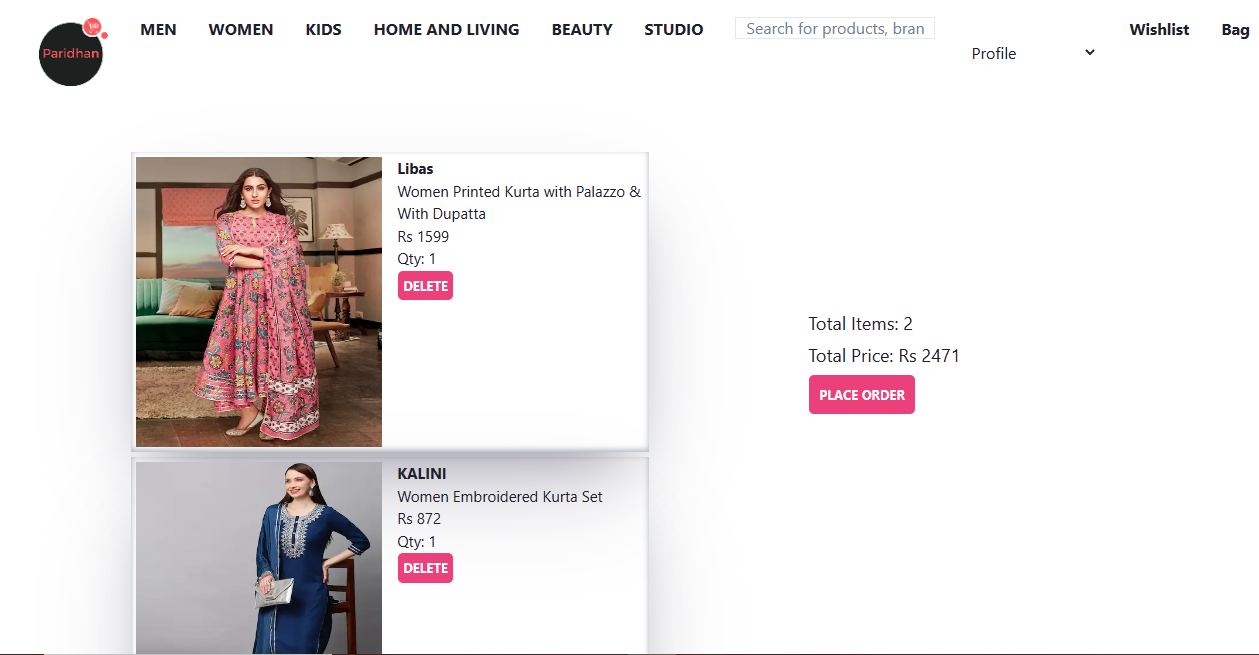
Task: Open the WOMEN menu
Action: pos(241,30)
